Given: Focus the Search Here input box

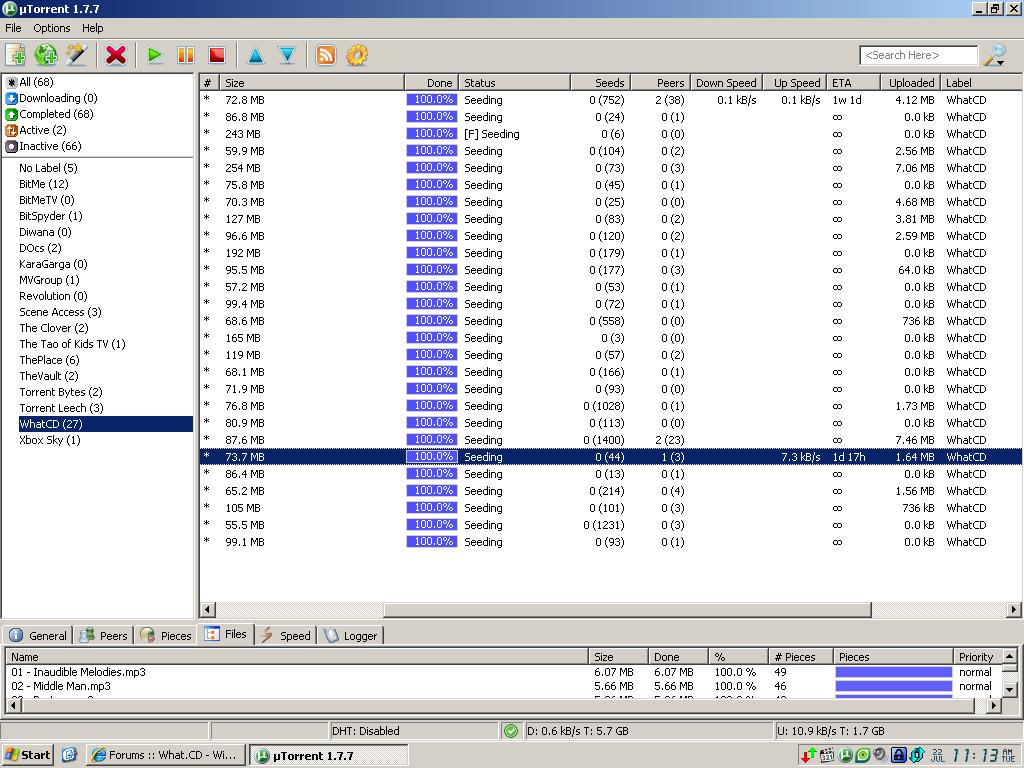Looking at the screenshot, I should pos(919,56).
